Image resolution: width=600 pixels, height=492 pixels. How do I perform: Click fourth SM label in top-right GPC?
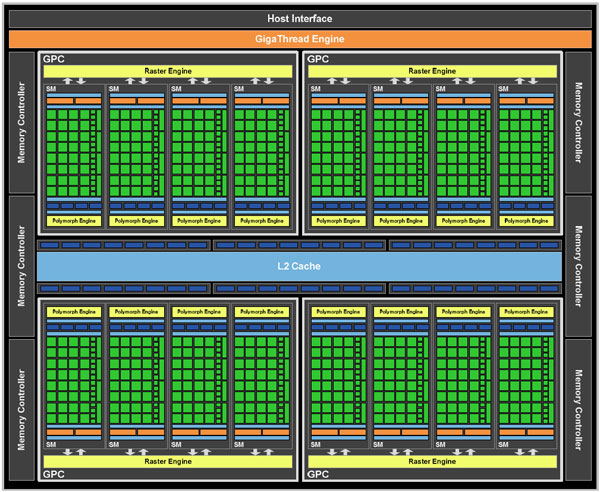point(503,89)
